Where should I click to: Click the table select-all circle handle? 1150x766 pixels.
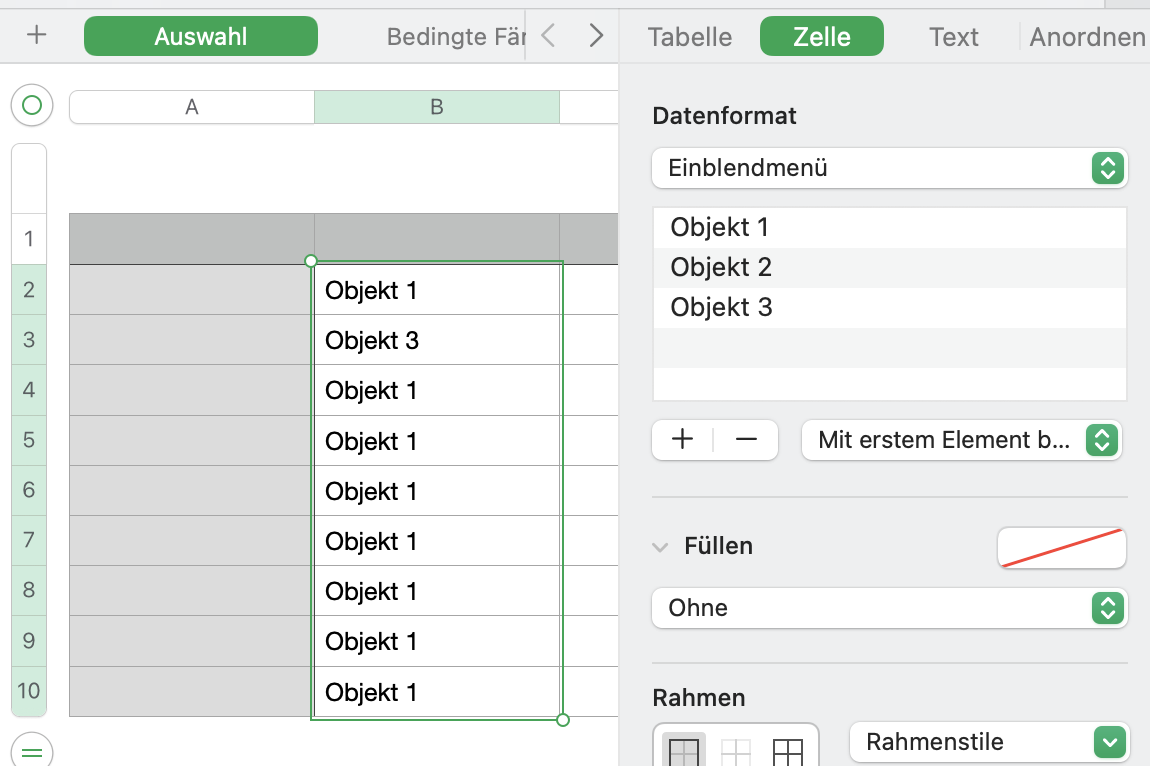point(32,105)
